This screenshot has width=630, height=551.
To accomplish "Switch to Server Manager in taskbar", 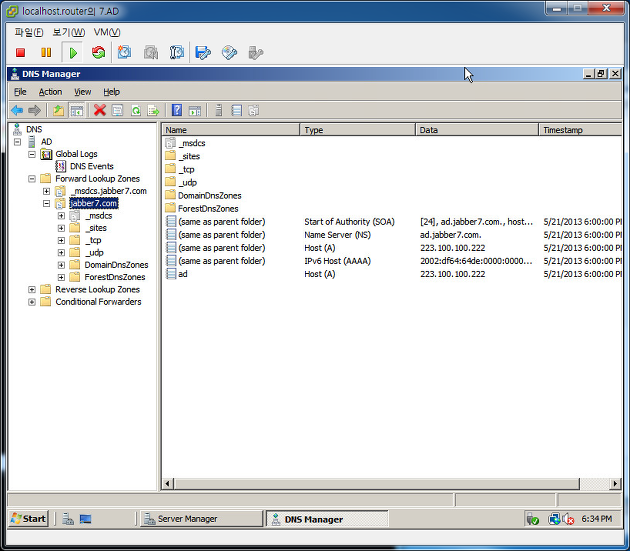I will 200,519.
